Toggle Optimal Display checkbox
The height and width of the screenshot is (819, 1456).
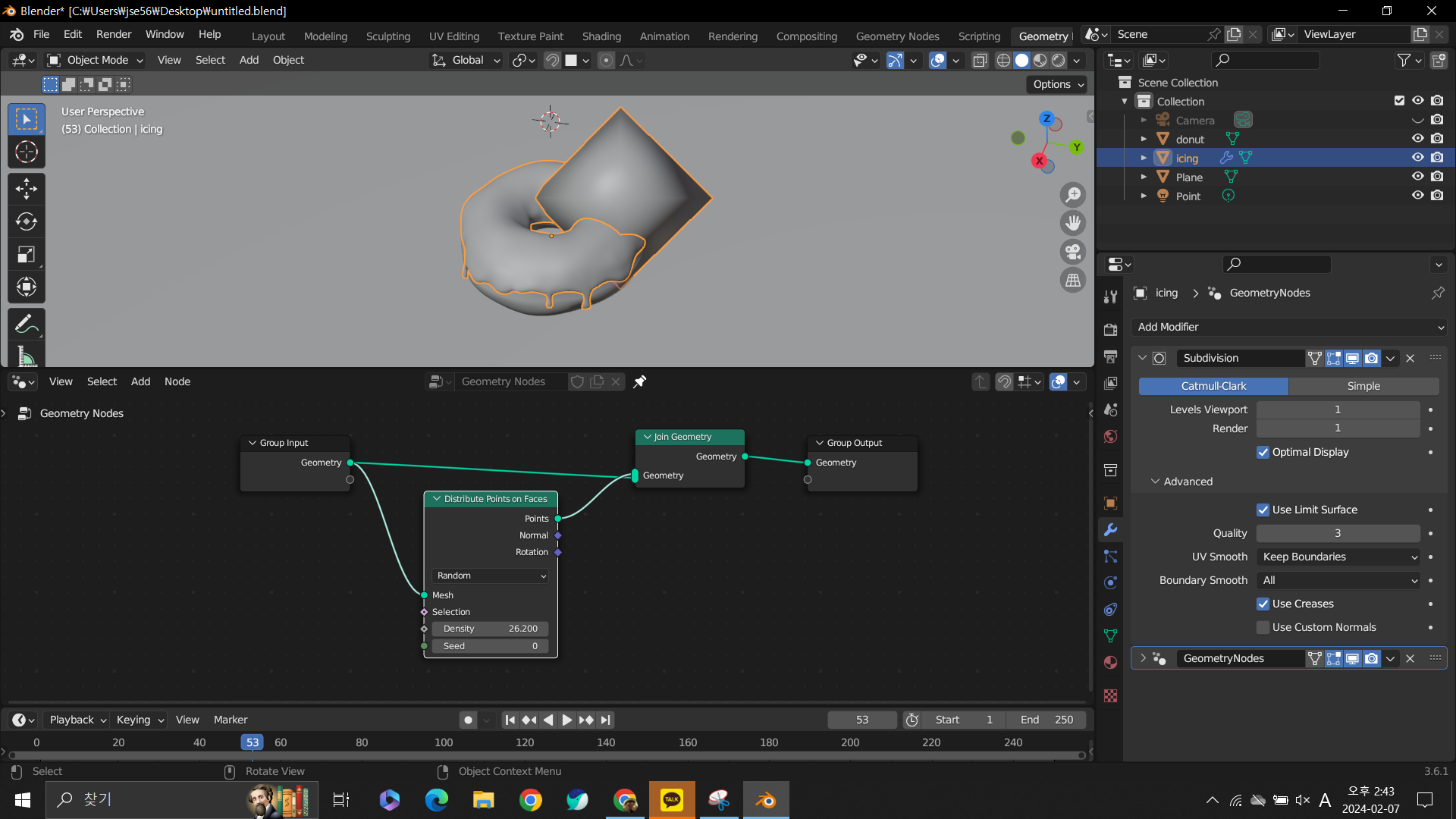pos(1263,452)
